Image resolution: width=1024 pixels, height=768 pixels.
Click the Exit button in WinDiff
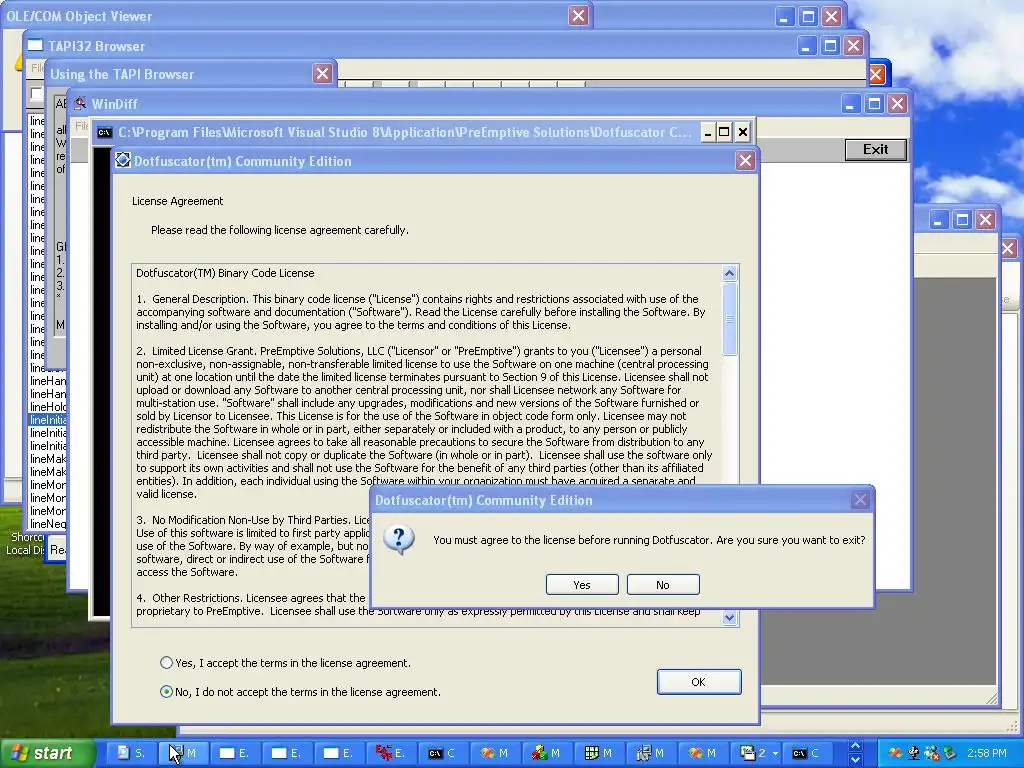tap(876, 150)
